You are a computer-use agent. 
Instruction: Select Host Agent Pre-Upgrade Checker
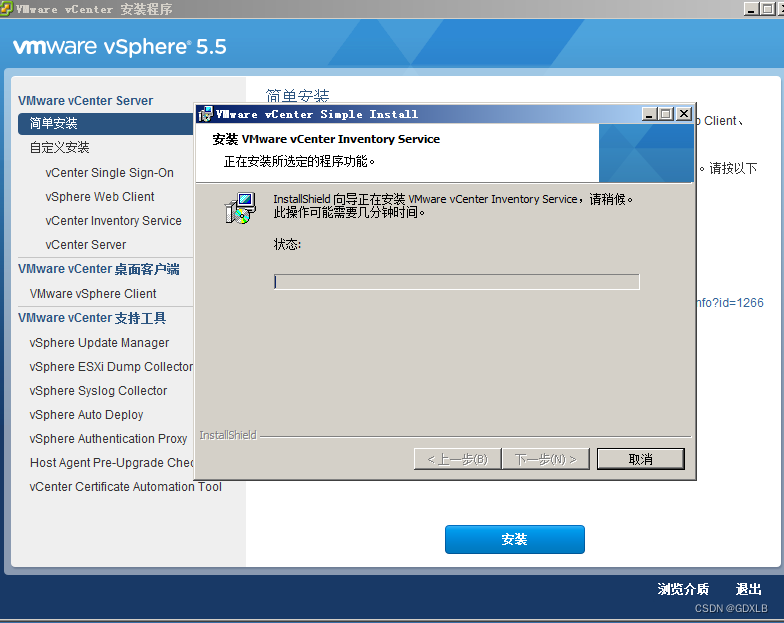point(112,462)
